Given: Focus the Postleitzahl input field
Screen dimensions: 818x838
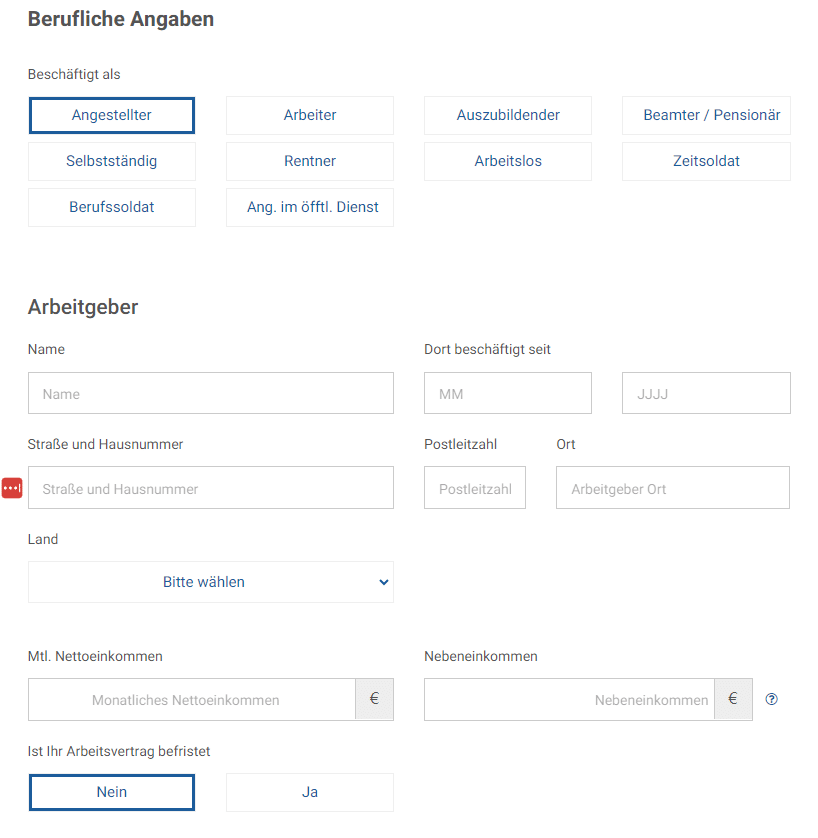Looking at the screenshot, I should (x=475, y=487).
